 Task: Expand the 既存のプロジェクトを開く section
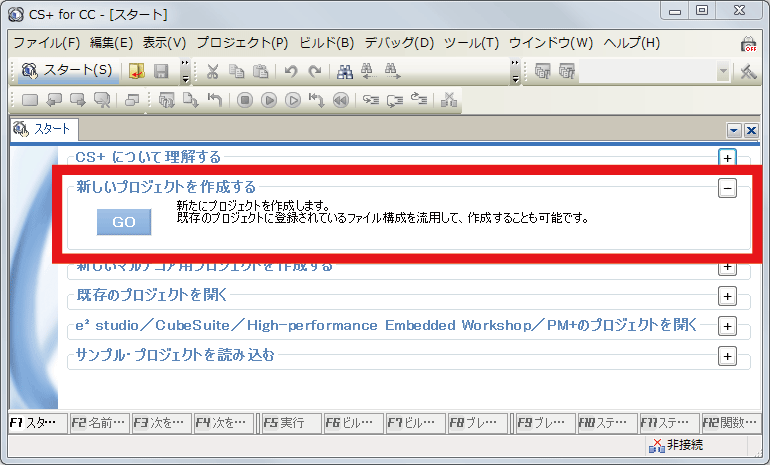[727, 297]
